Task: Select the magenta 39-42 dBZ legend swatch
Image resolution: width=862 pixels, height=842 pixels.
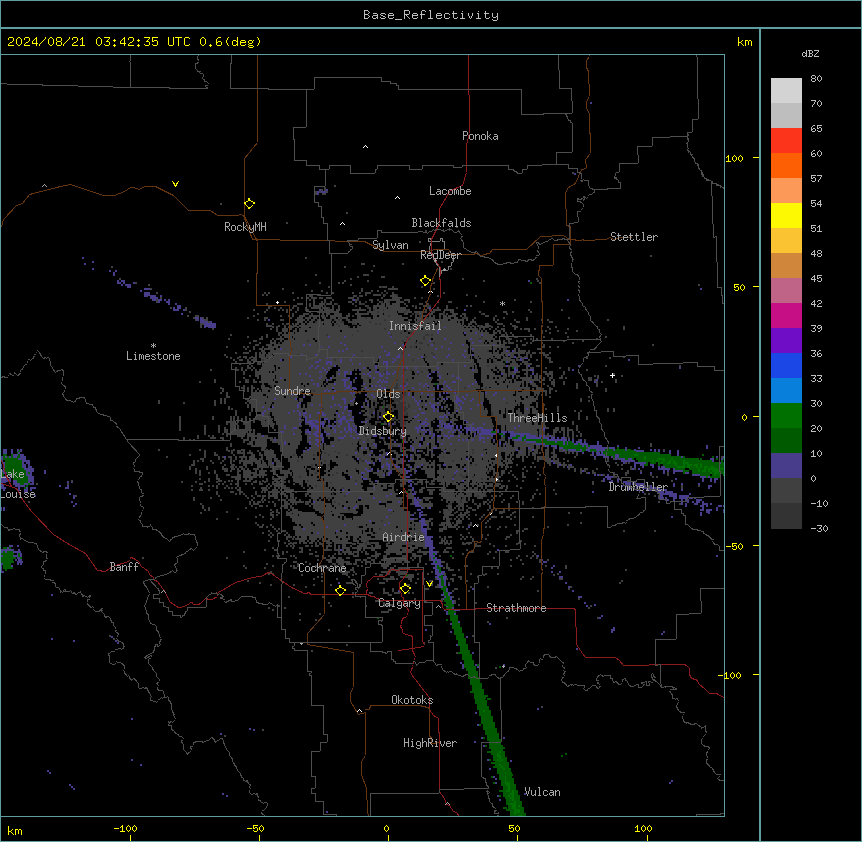Action: [x=786, y=315]
